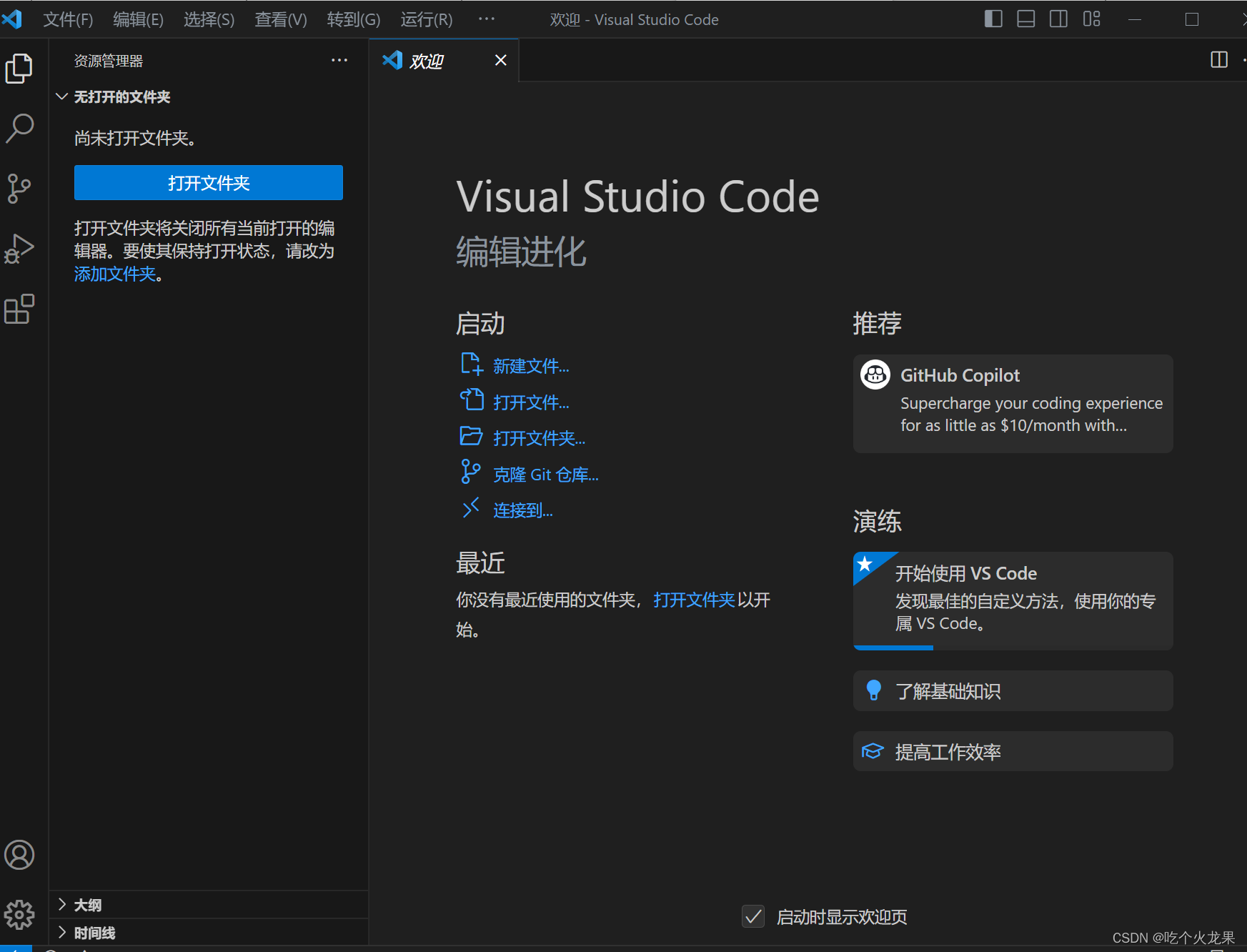
Task: Click the blue 打开文件夹 button
Action: pos(209,183)
